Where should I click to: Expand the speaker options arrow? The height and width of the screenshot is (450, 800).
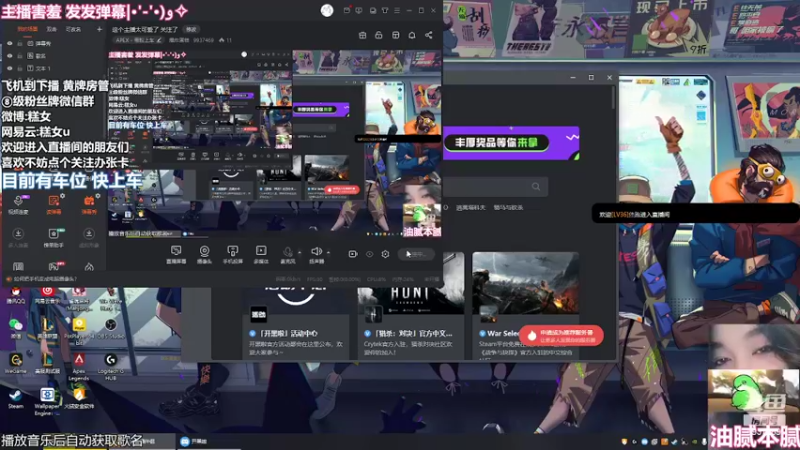(x=328, y=252)
